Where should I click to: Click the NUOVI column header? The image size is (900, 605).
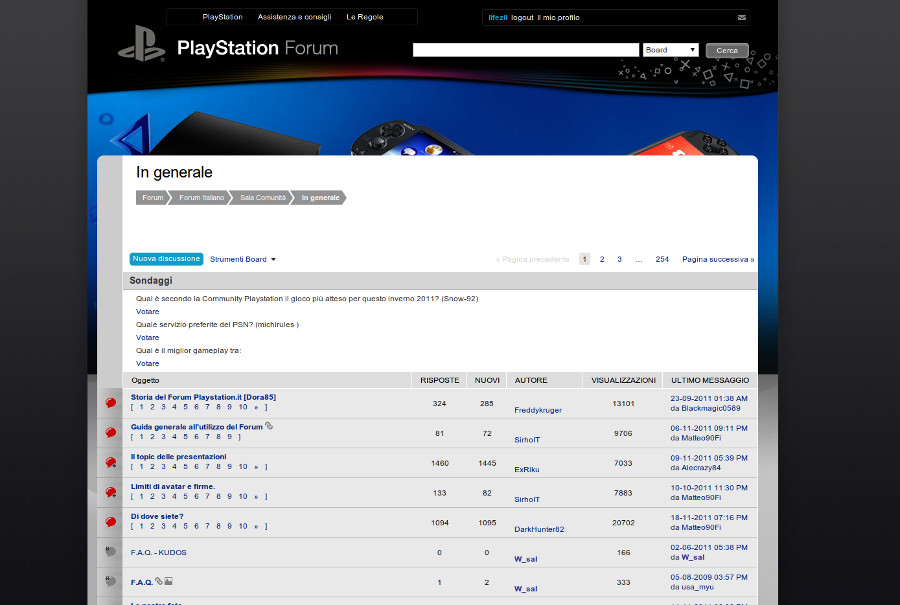tap(487, 381)
